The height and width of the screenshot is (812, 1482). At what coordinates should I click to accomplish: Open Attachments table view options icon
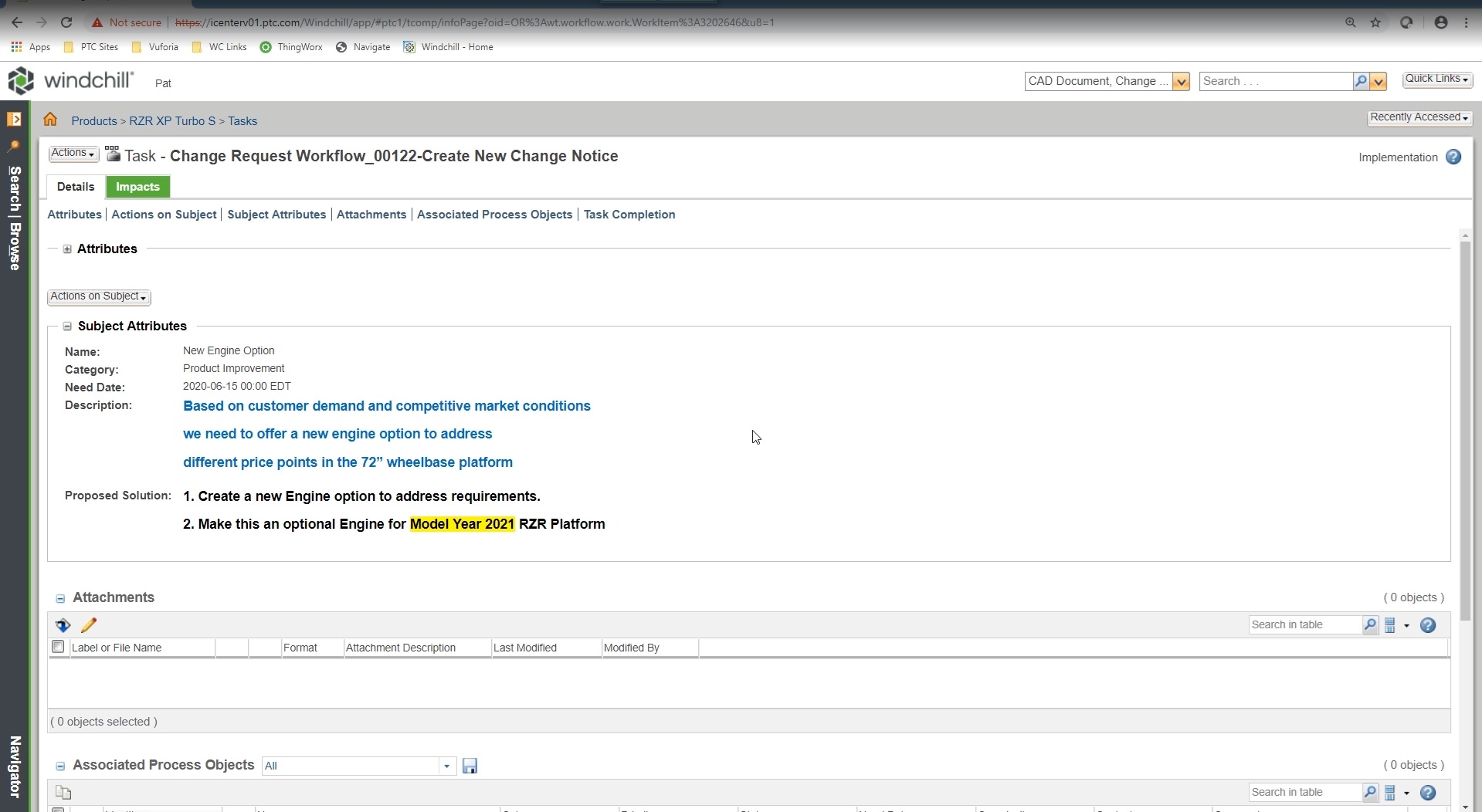(x=1396, y=625)
